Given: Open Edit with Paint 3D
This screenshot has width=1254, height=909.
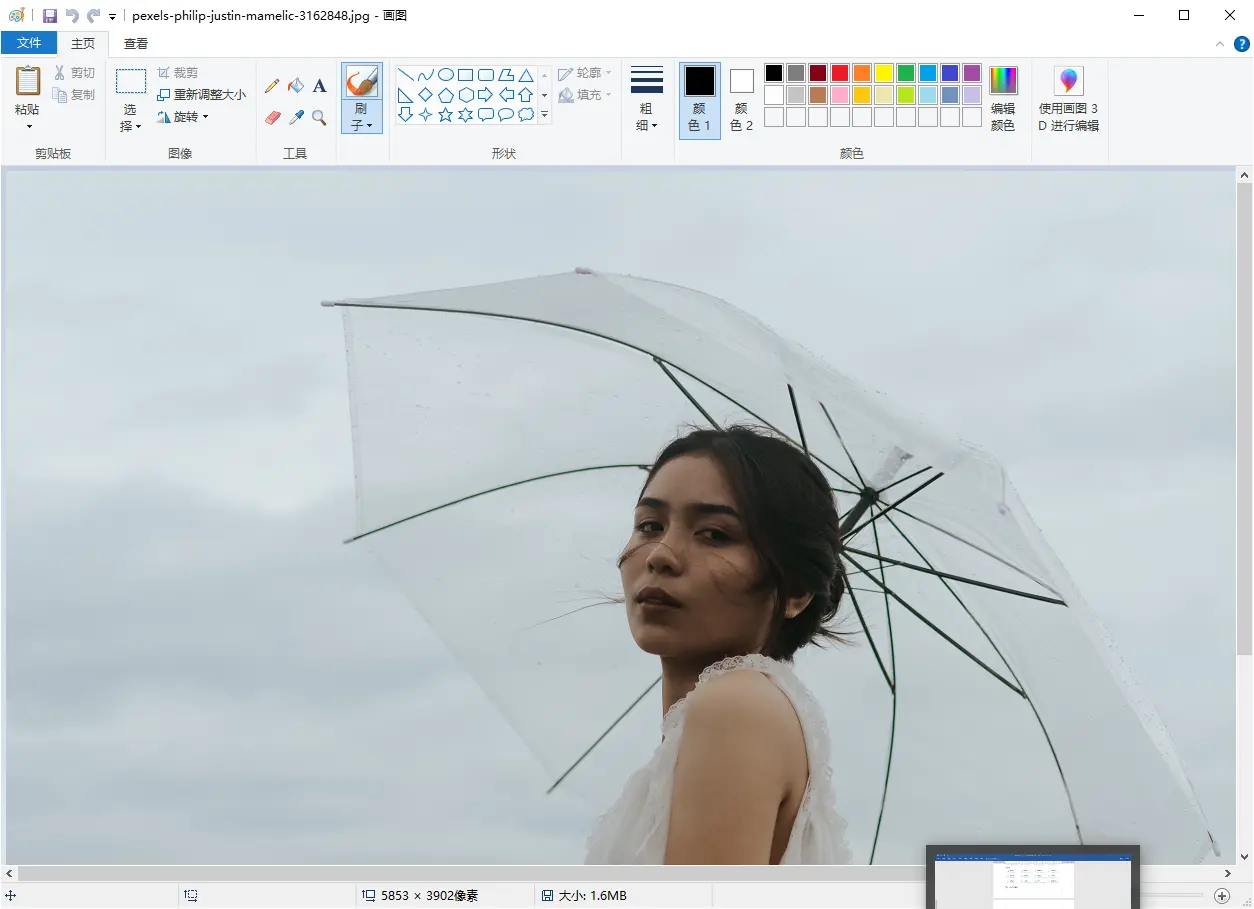Looking at the screenshot, I should (x=1068, y=98).
